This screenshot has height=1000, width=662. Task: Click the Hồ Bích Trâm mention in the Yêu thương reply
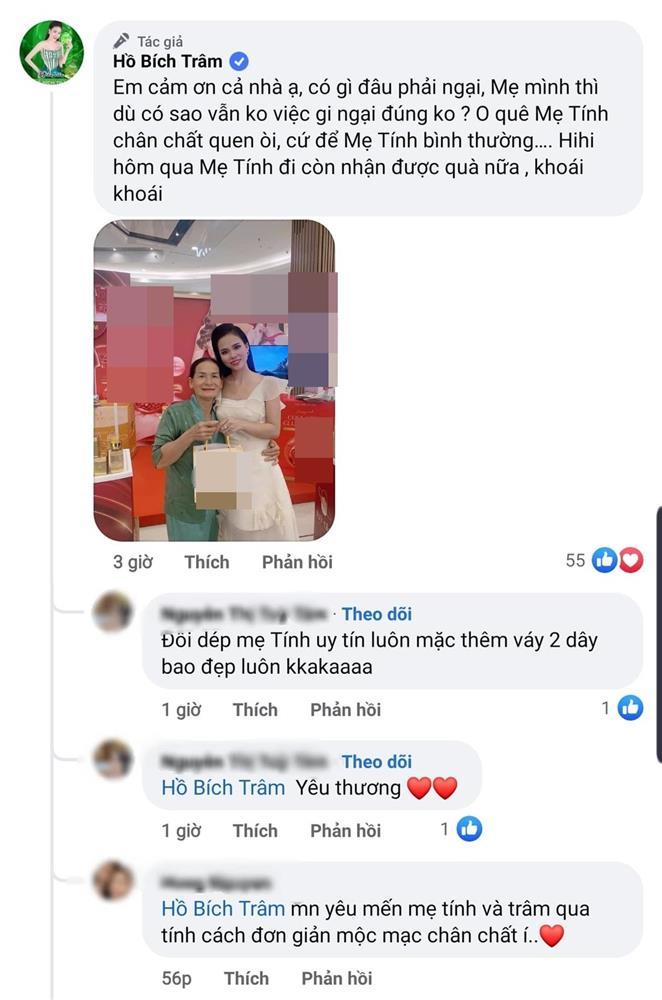click(x=223, y=788)
